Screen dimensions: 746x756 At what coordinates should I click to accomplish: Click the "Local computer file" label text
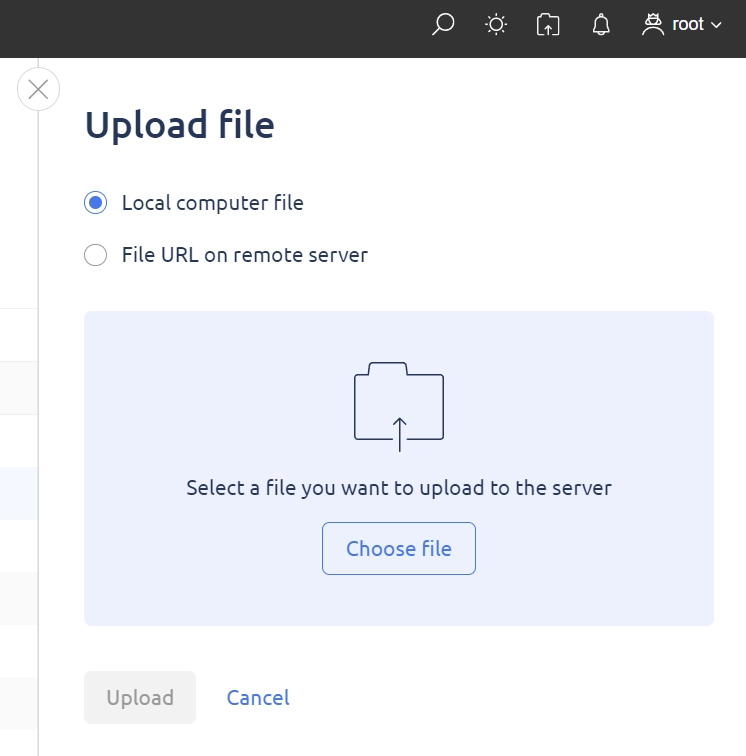point(213,202)
